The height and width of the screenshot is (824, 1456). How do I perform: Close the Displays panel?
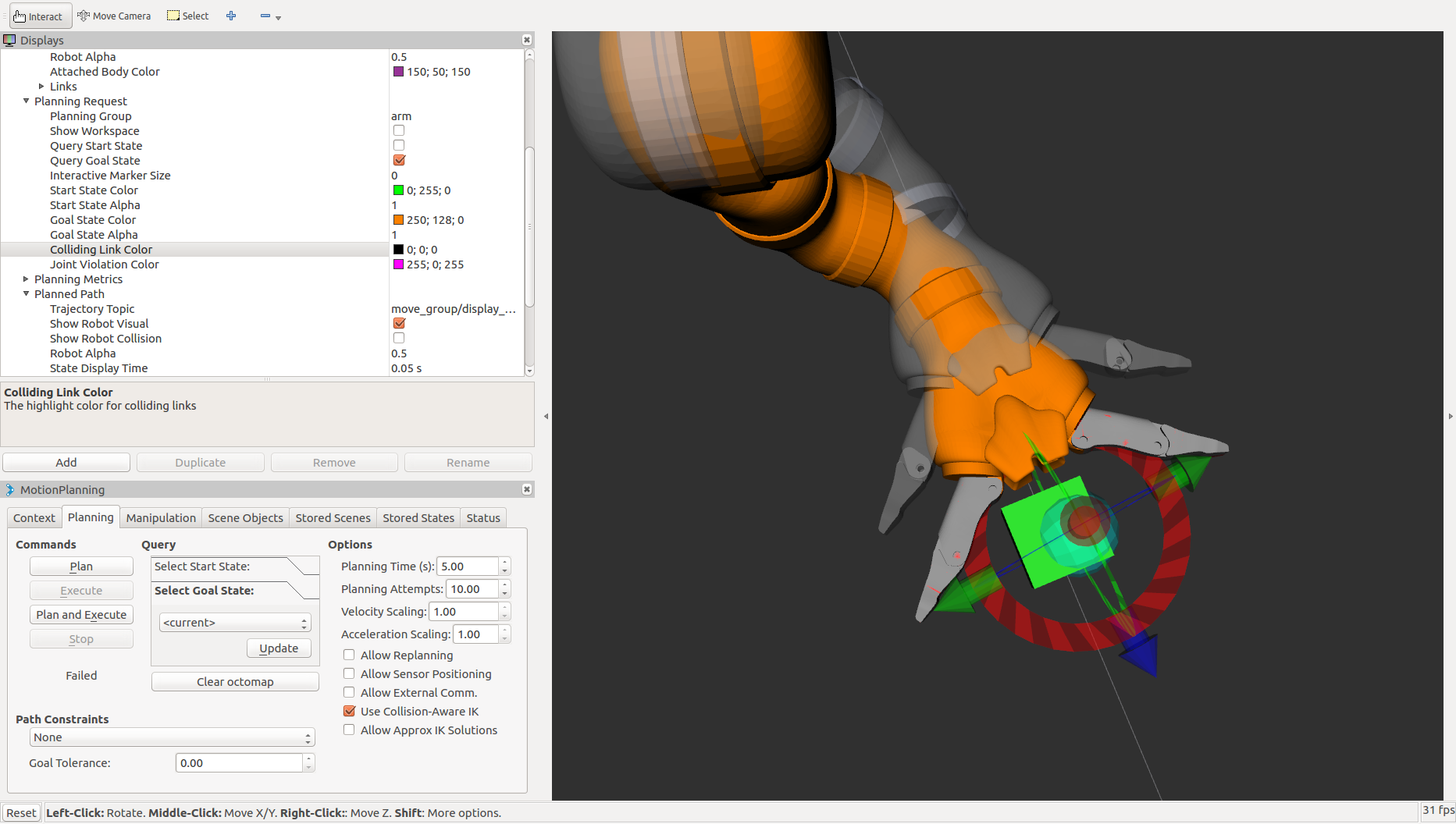pyautogui.click(x=527, y=40)
